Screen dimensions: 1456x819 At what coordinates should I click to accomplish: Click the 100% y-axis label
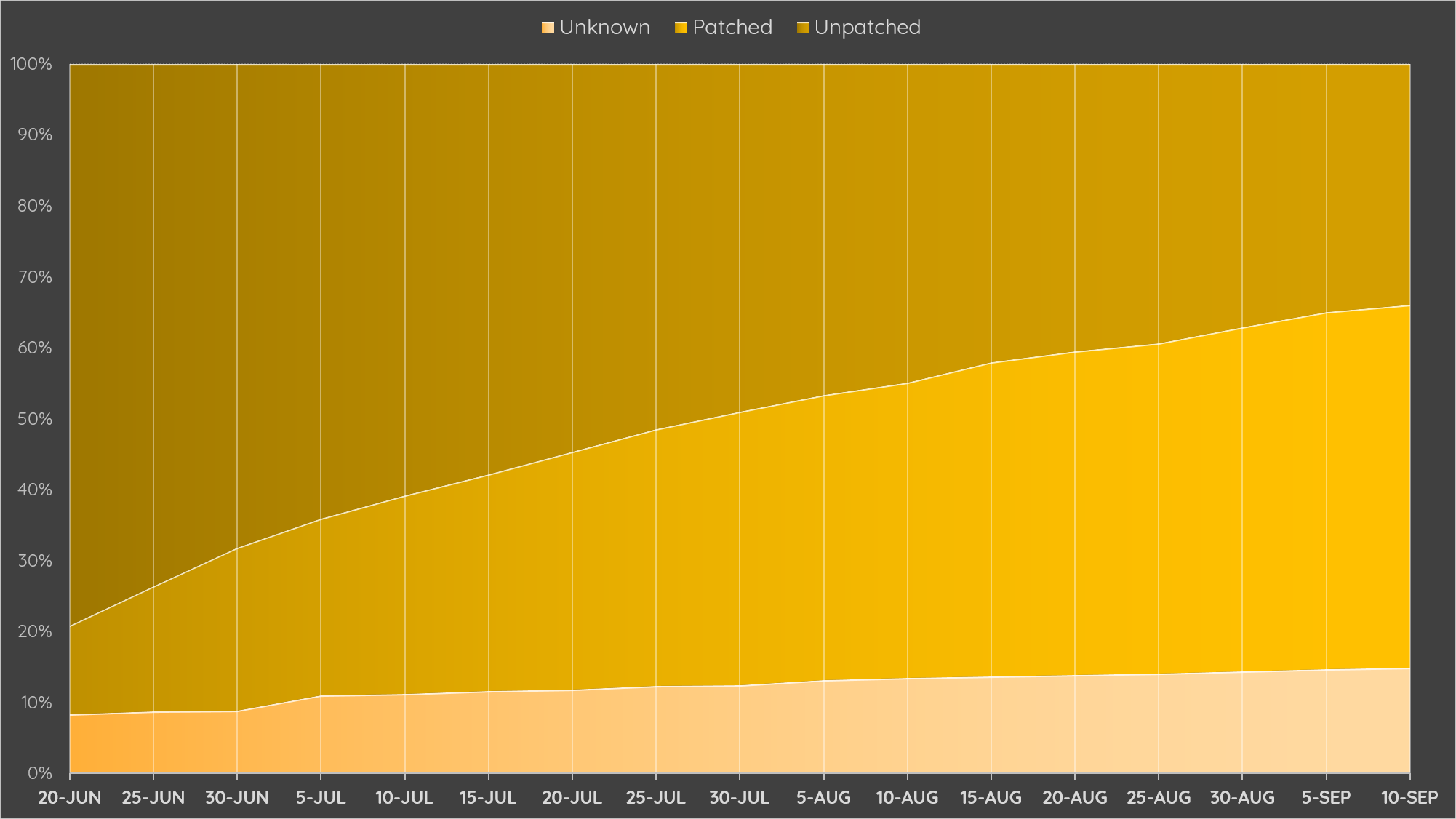coord(31,64)
